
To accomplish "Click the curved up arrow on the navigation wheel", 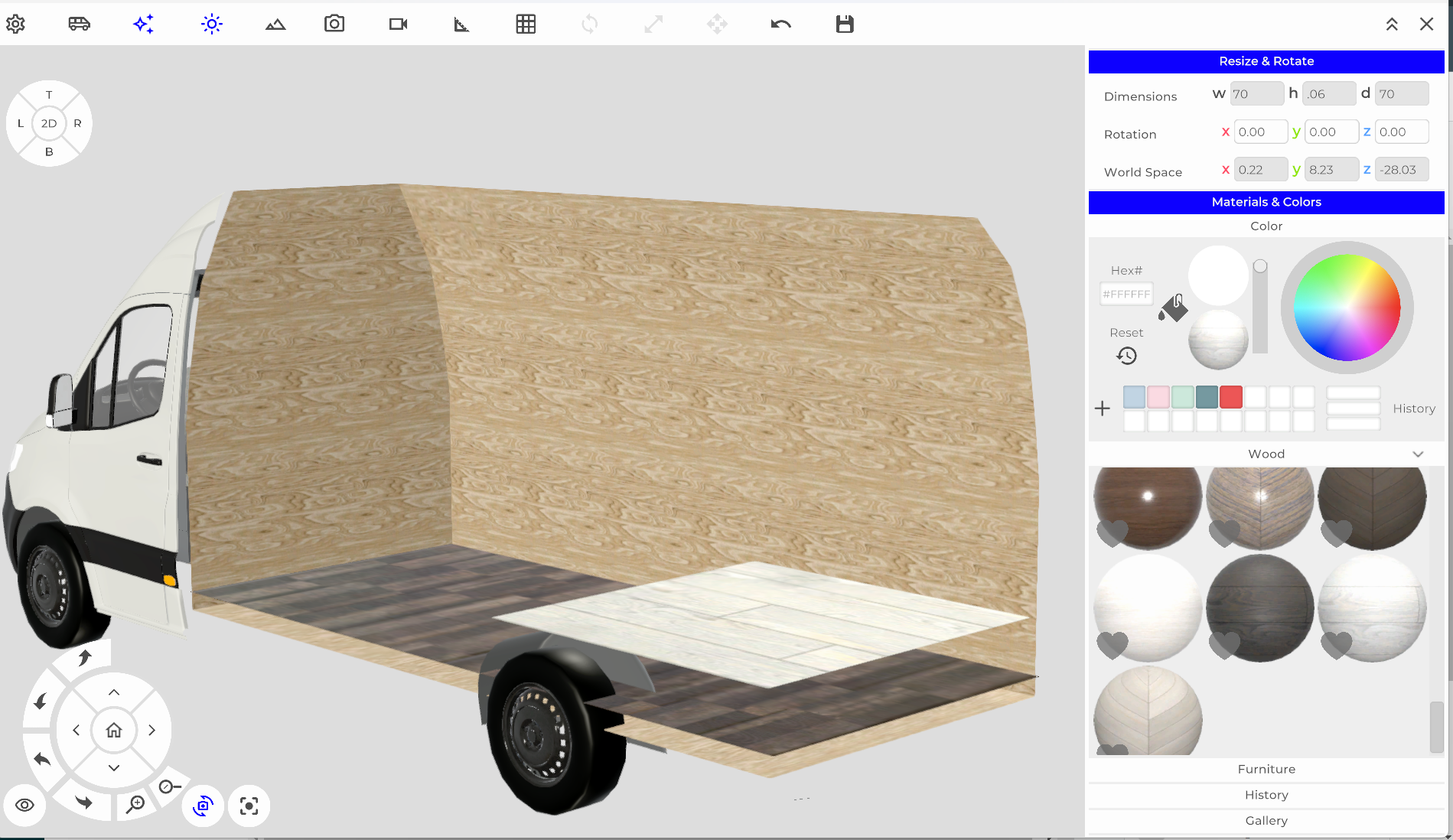I will pyautogui.click(x=85, y=657).
